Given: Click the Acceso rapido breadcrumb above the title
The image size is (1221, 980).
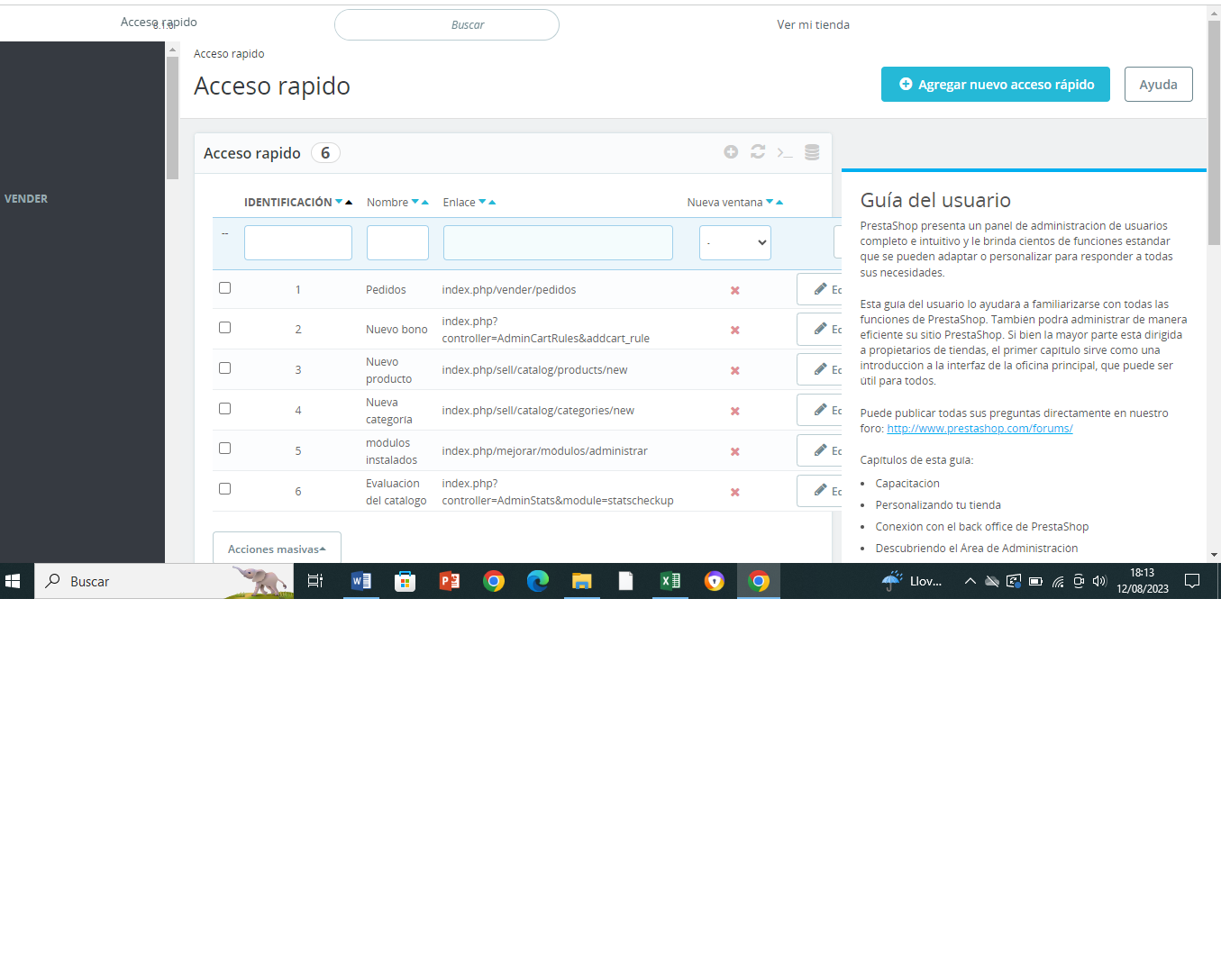Looking at the screenshot, I should 229,54.
